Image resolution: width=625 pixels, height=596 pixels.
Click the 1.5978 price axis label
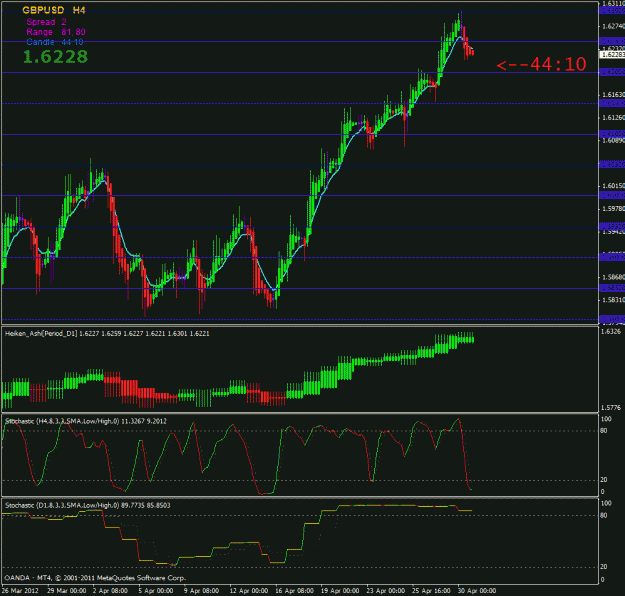[x=613, y=209]
